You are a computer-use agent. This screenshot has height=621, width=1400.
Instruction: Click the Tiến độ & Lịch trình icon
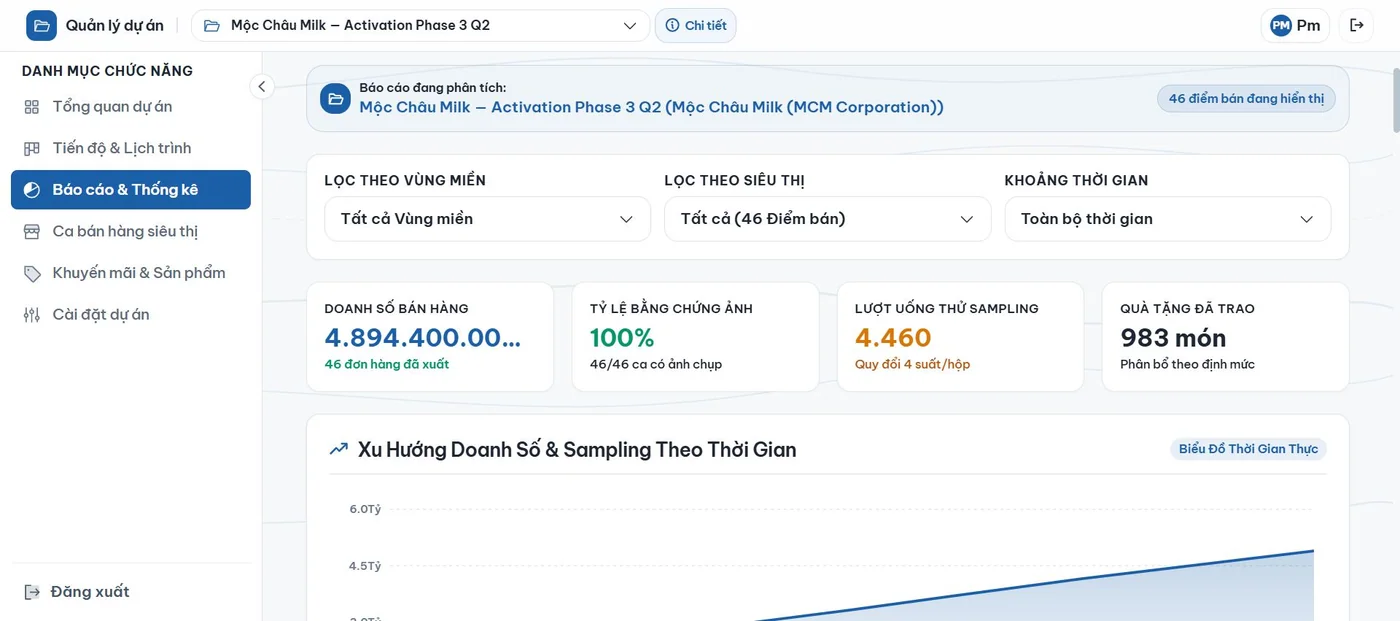tap(32, 148)
